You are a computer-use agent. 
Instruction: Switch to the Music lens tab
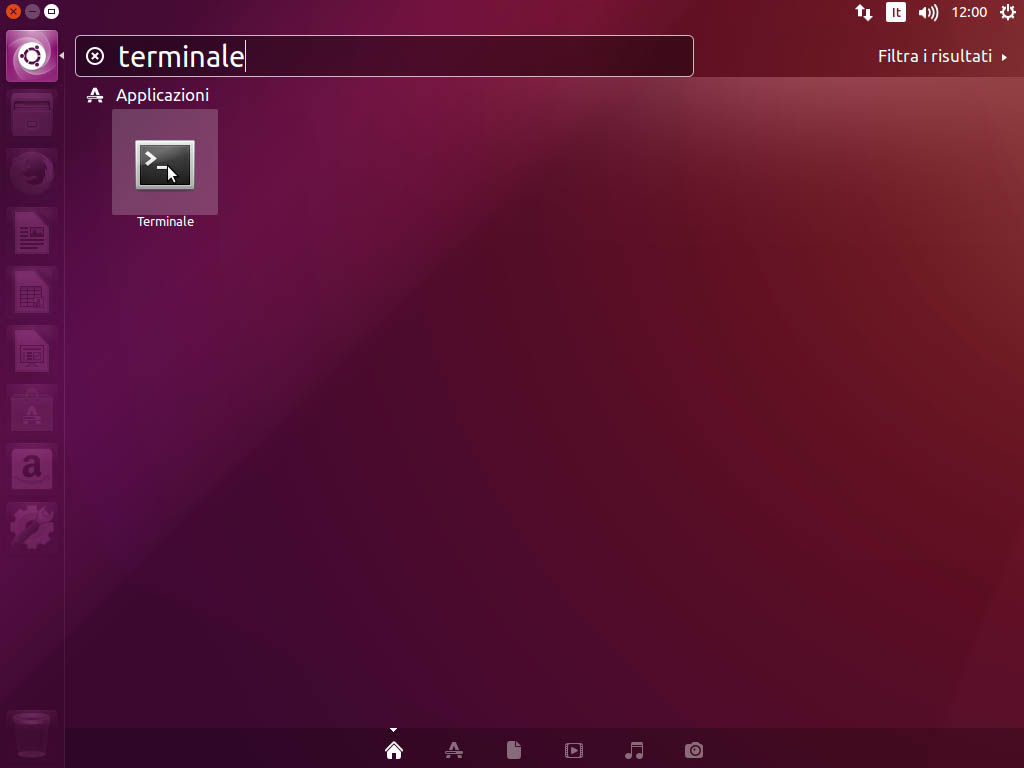tap(633, 750)
